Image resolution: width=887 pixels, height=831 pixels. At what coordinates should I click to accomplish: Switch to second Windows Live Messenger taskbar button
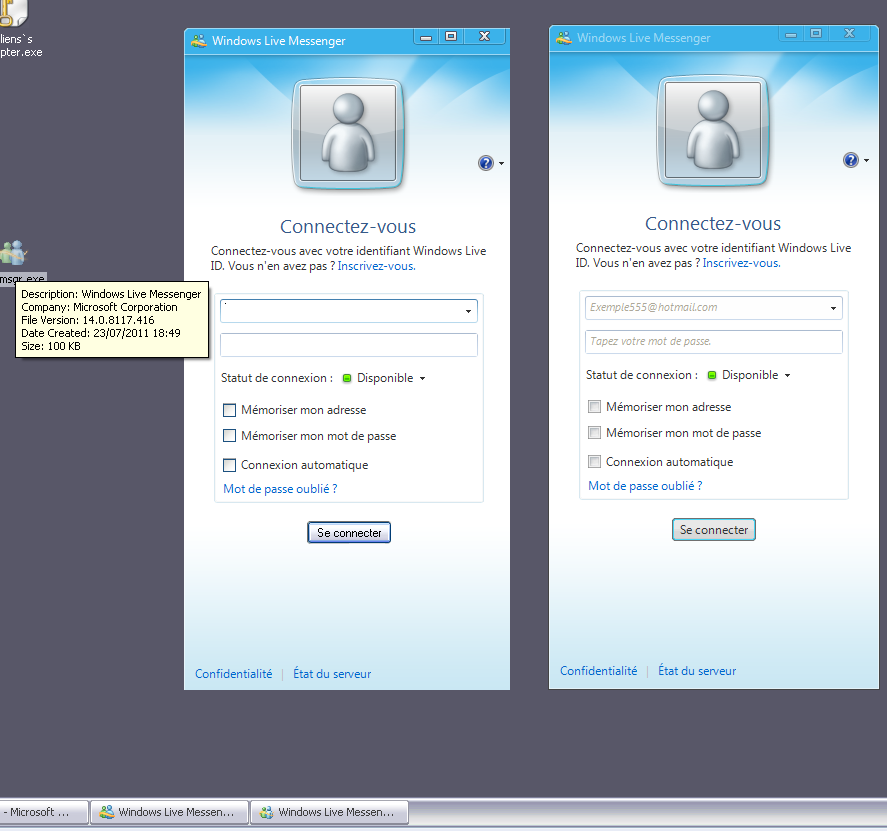pos(329,812)
